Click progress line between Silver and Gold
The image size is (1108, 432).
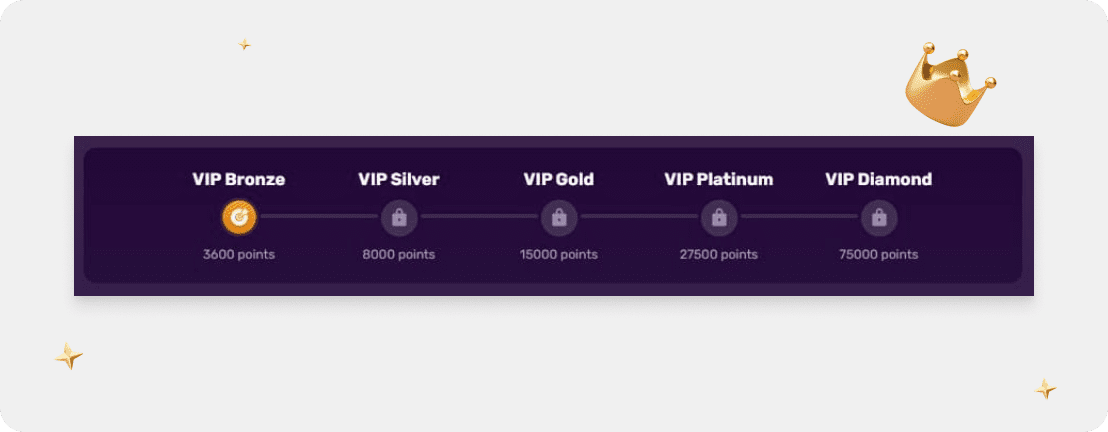[479, 216]
